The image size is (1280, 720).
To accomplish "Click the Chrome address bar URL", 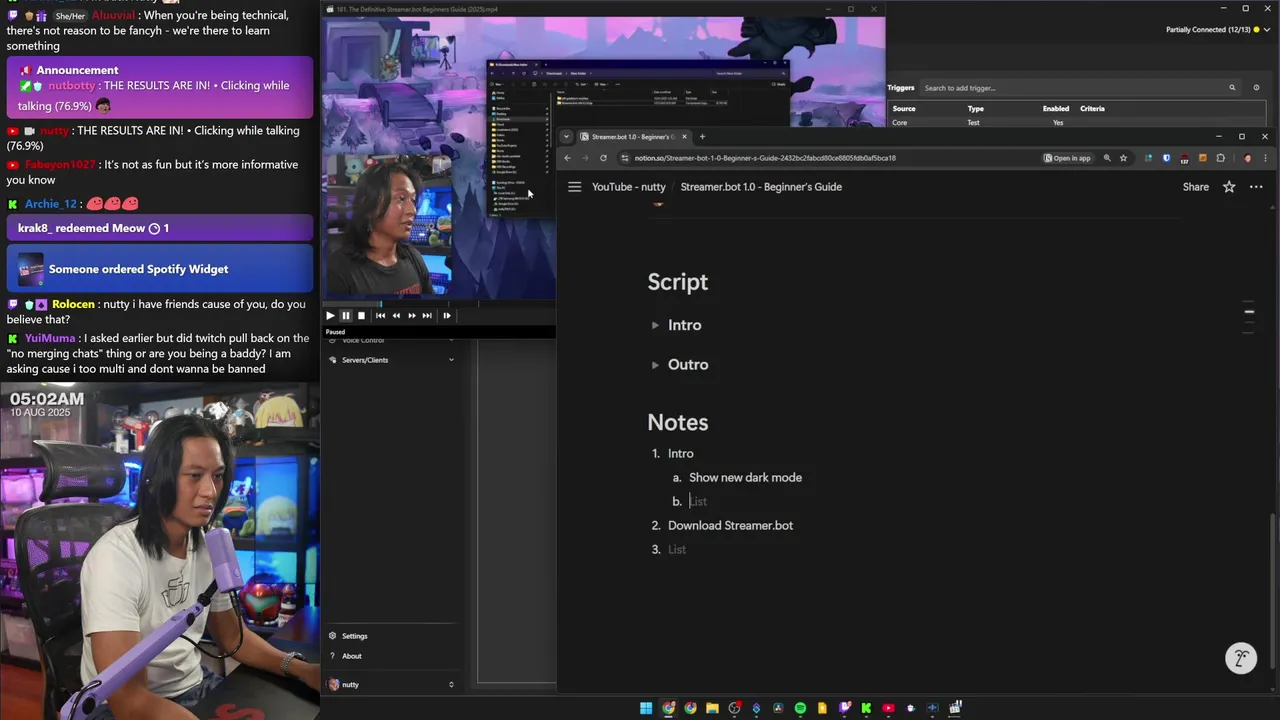I will coord(765,158).
